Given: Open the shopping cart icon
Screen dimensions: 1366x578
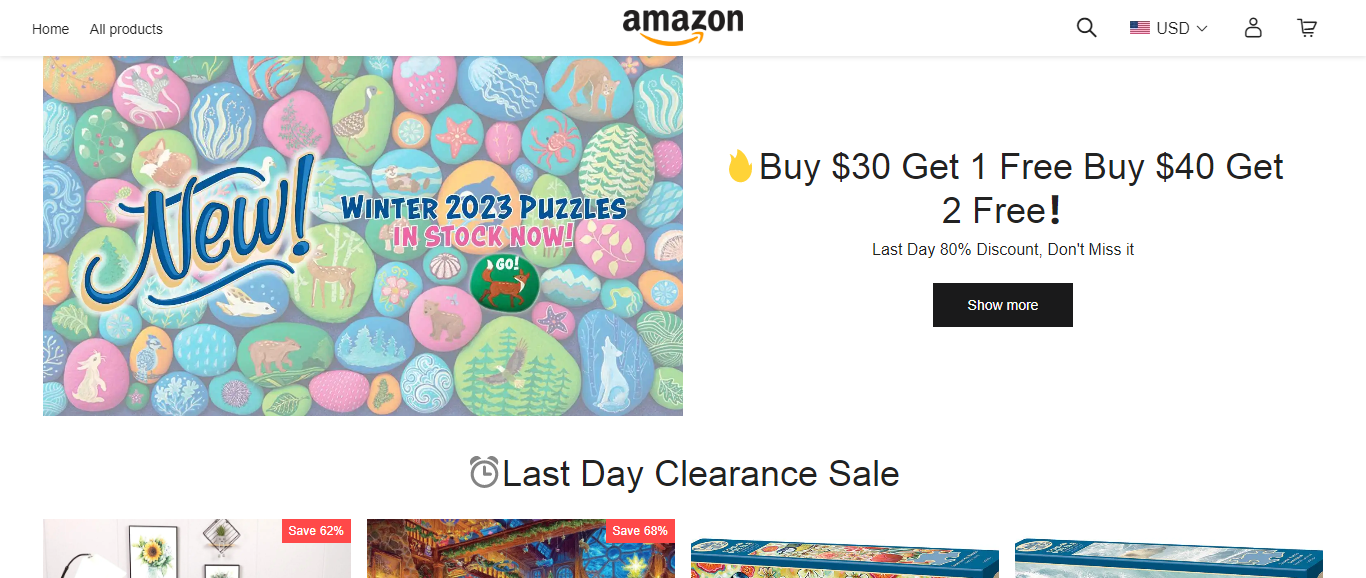Looking at the screenshot, I should [1307, 28].
